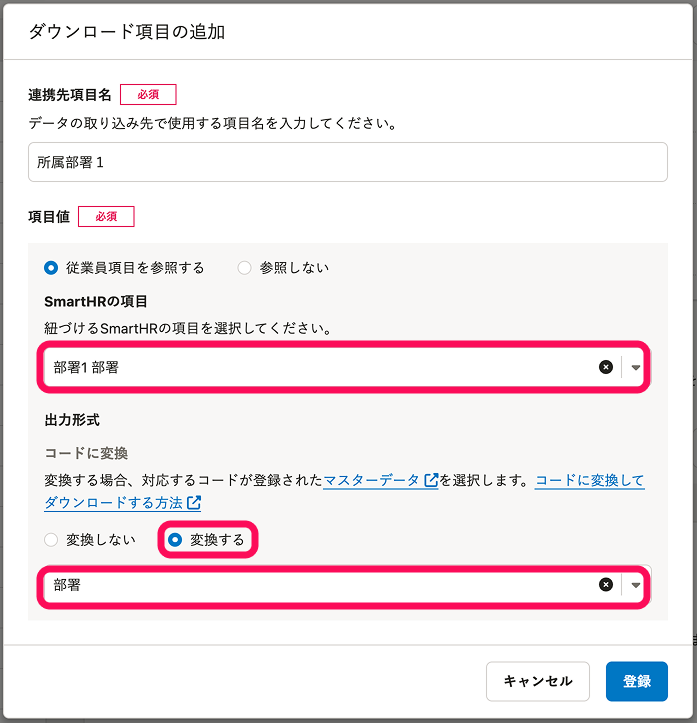The height and width of the screenshot is (723, 697).
Task: Focus the 連携先項目名 text field
Action: (x=347, y=162)
